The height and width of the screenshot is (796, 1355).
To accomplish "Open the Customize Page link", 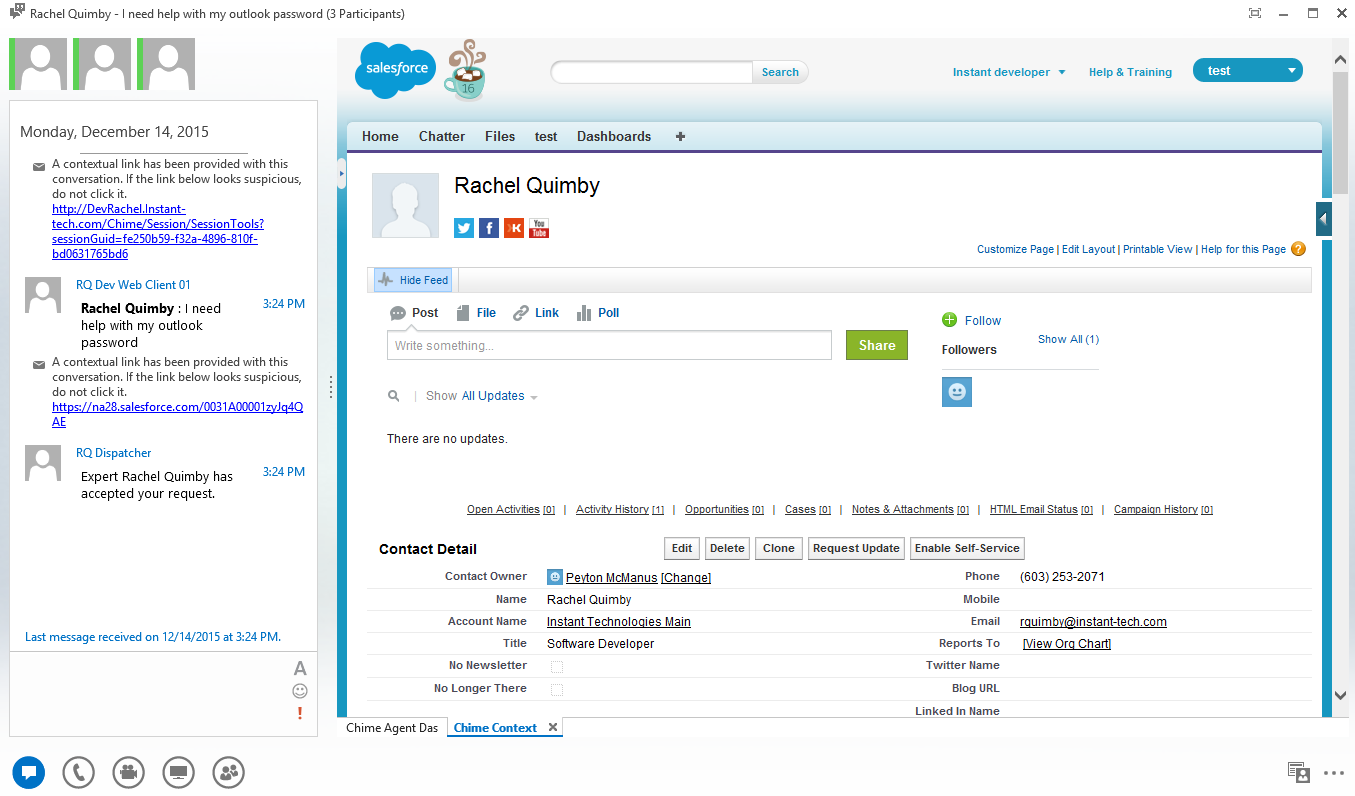I will 1015,249.
